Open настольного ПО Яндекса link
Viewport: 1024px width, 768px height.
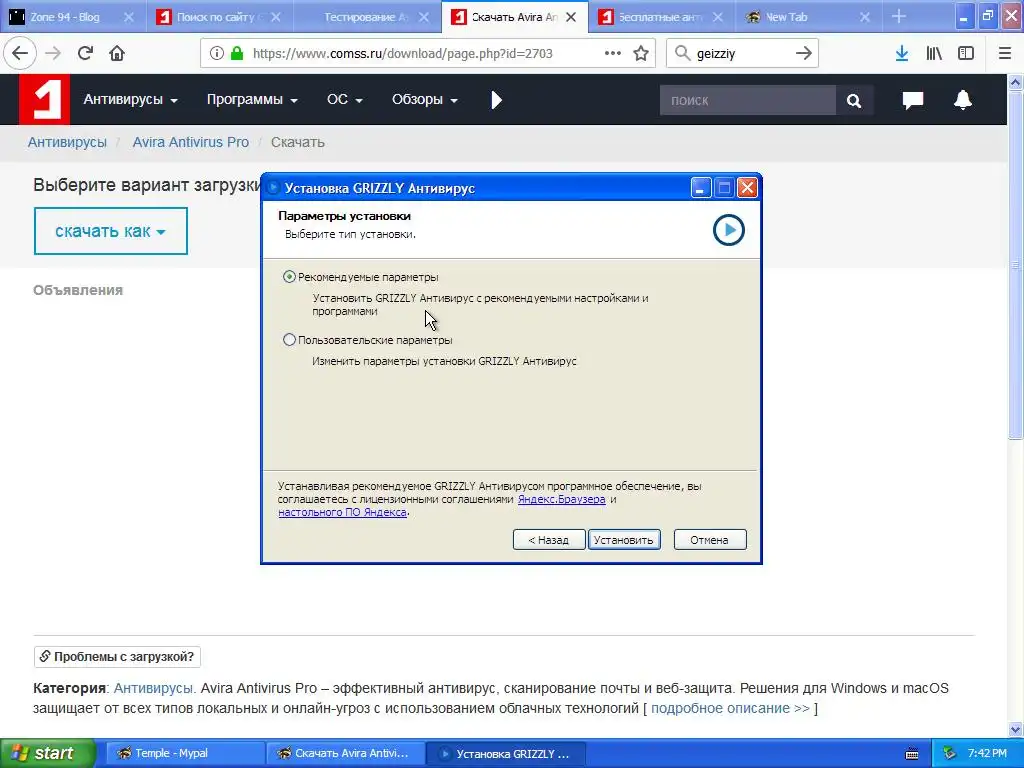tap(342, 512)
